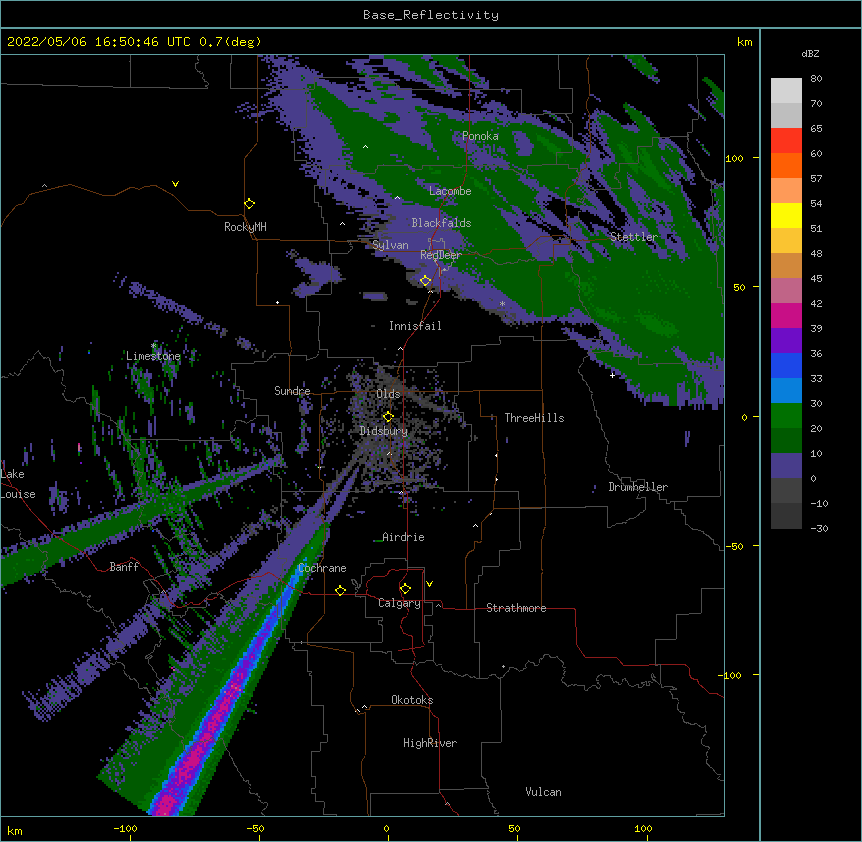
Task: Click the Ponoka city label
Action: (480, 136)
